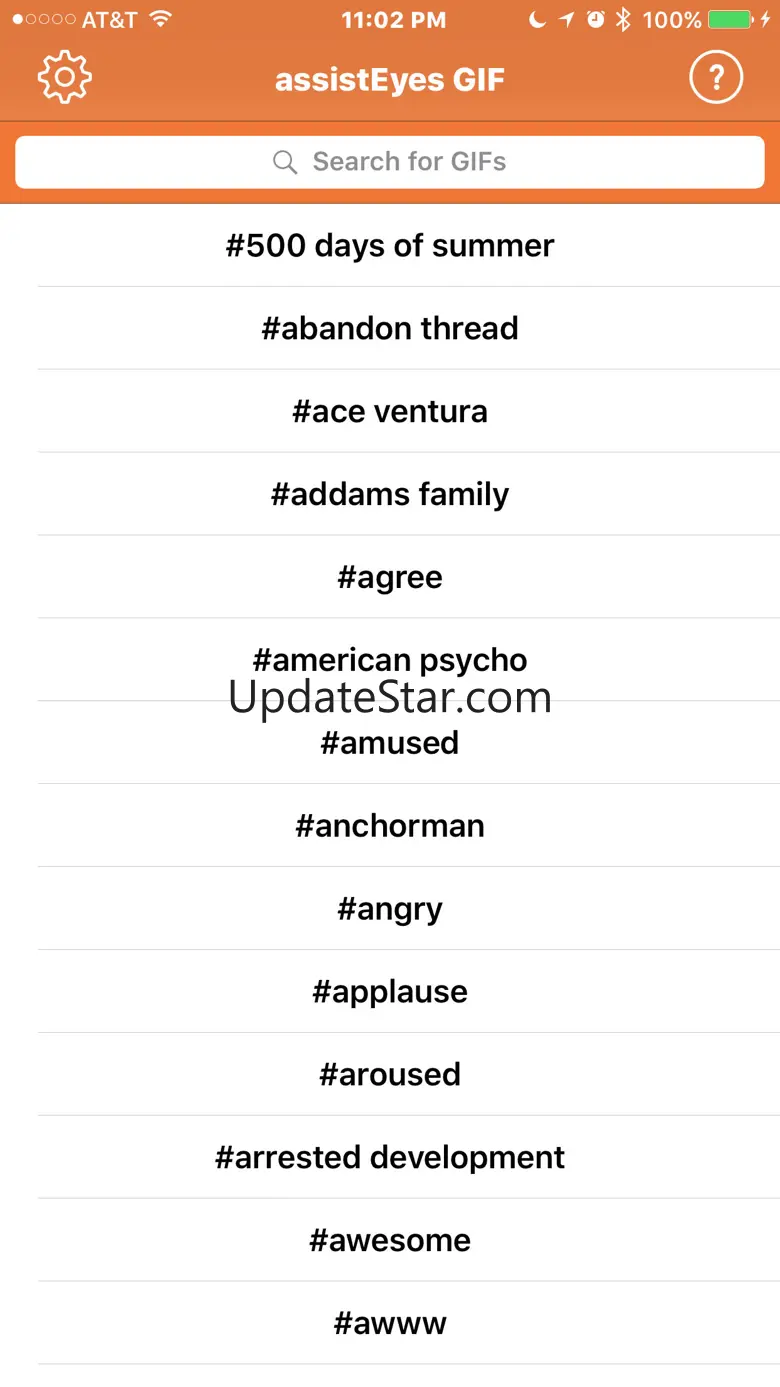Tap the Bluetooth status icon
This screenshot has height=1387, width=780.
click(623, 19)
